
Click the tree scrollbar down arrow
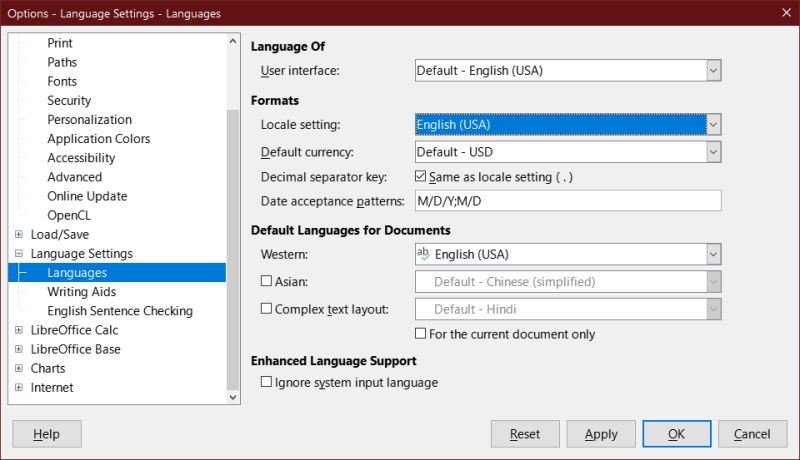pos(233,397)
